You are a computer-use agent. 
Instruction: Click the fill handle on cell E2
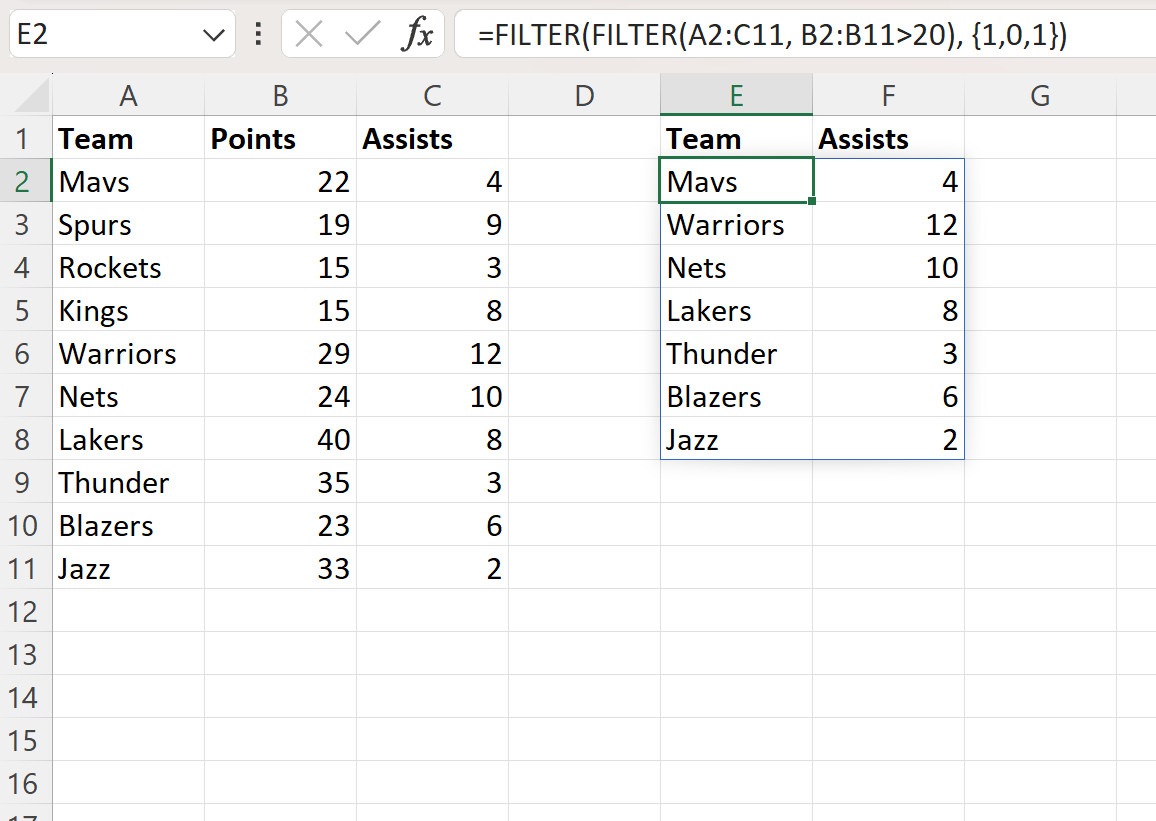click(x=812, y=202)
